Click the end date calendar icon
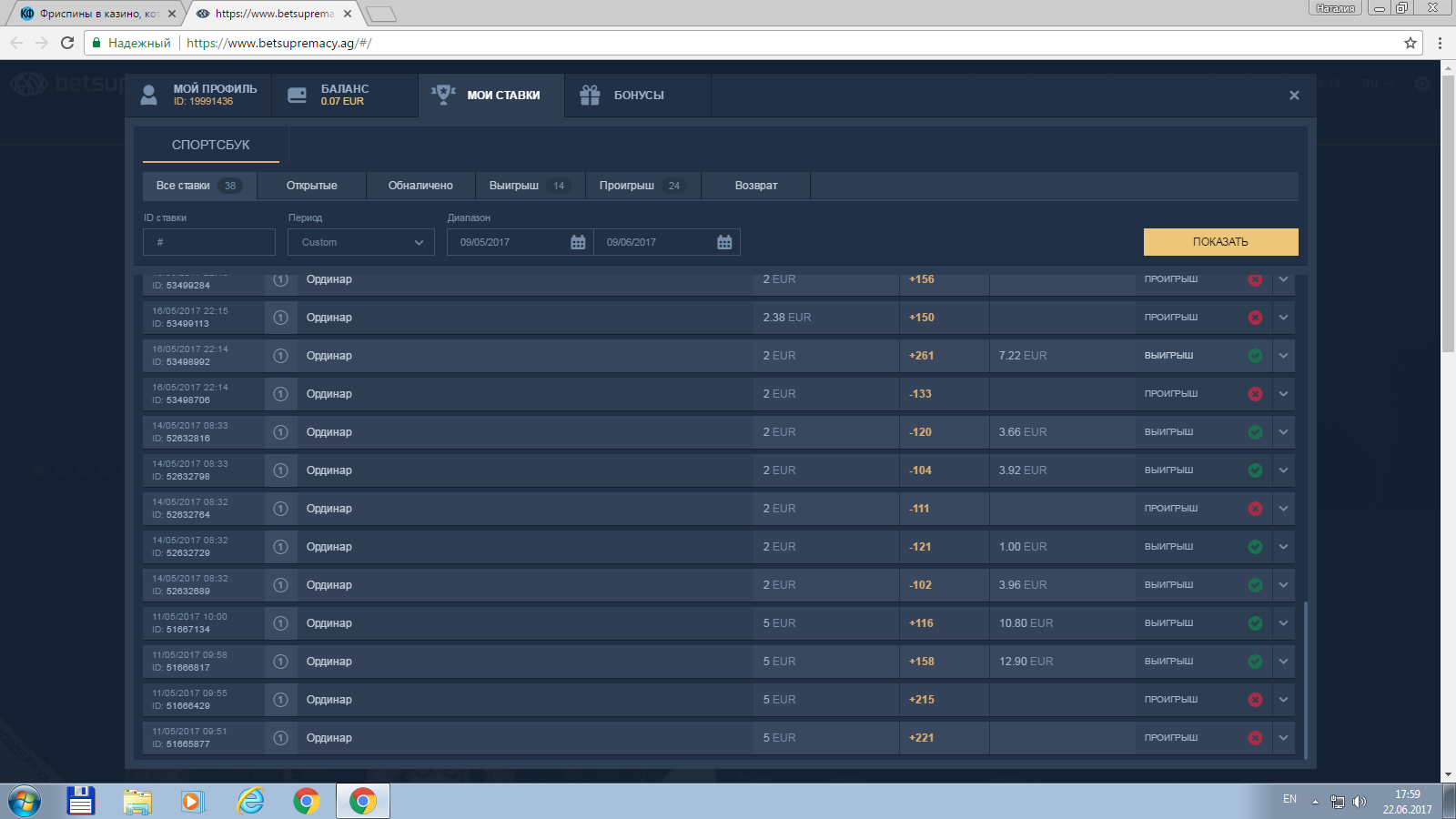 point(724,242)
